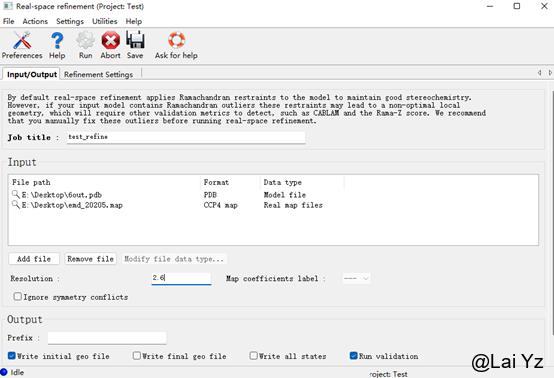This screenshot has height=378, width=554.
Task: Click the Add file button
Action: pos(34,259)
